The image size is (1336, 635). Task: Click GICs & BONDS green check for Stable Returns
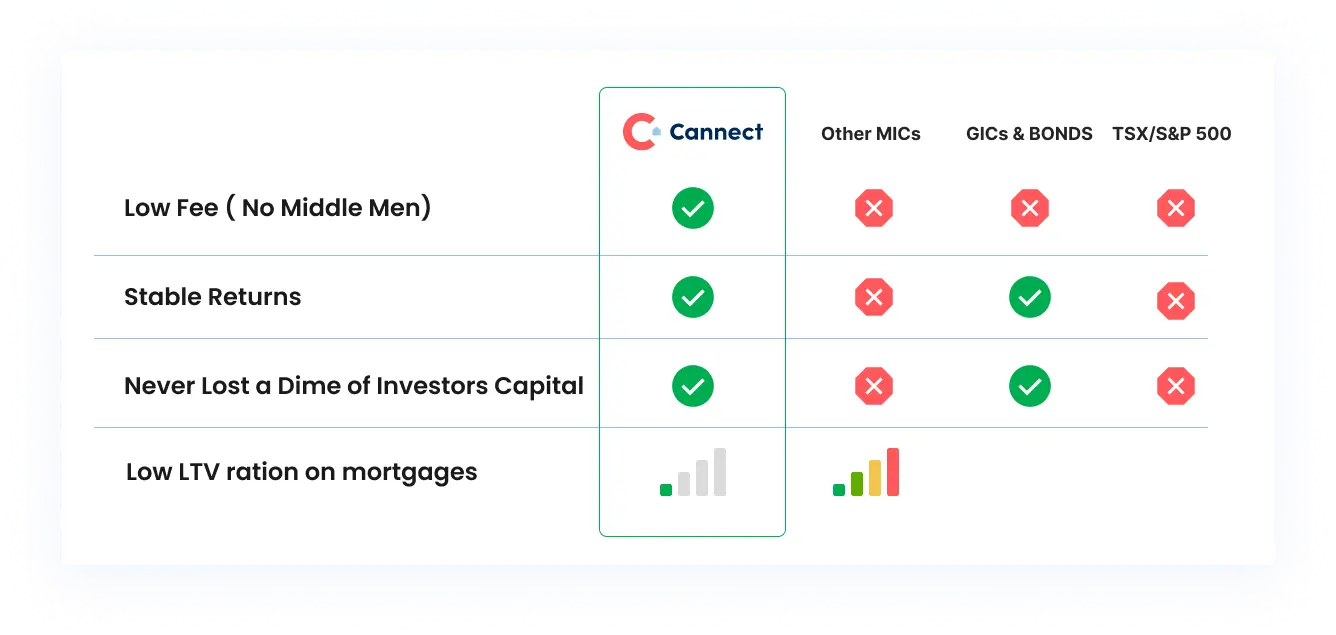coord(1030,297)
